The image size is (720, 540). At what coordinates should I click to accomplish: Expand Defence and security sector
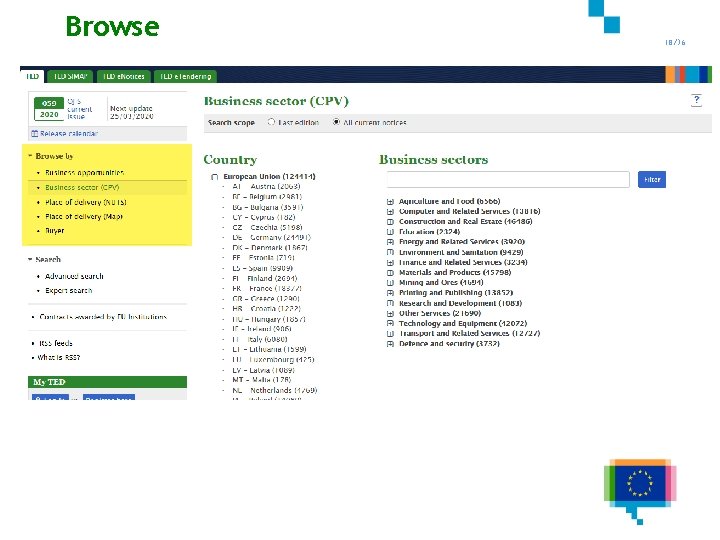(x=390, y=344)
